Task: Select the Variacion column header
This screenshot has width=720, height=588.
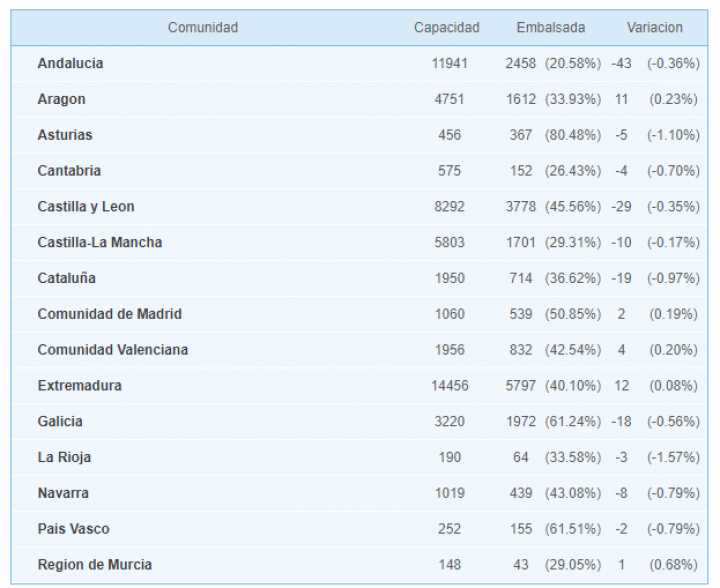Action: click(654, 28)
